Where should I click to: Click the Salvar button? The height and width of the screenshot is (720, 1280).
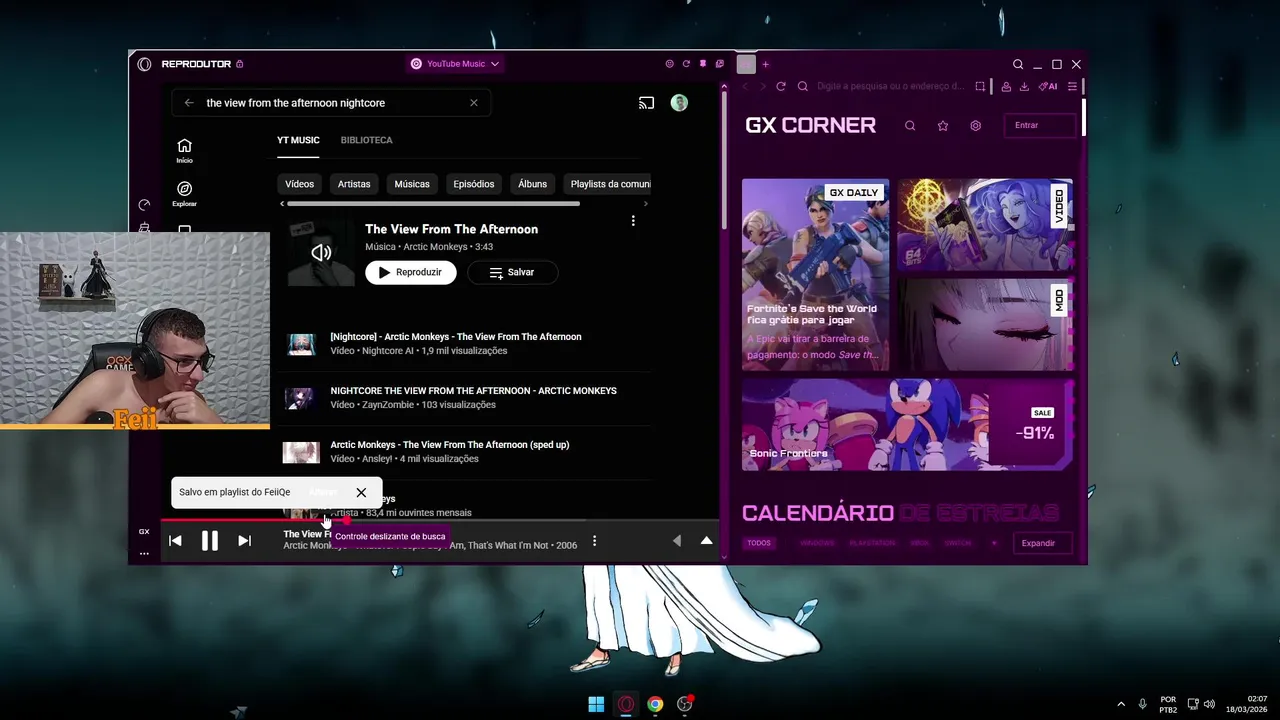[x=512, y=272]
